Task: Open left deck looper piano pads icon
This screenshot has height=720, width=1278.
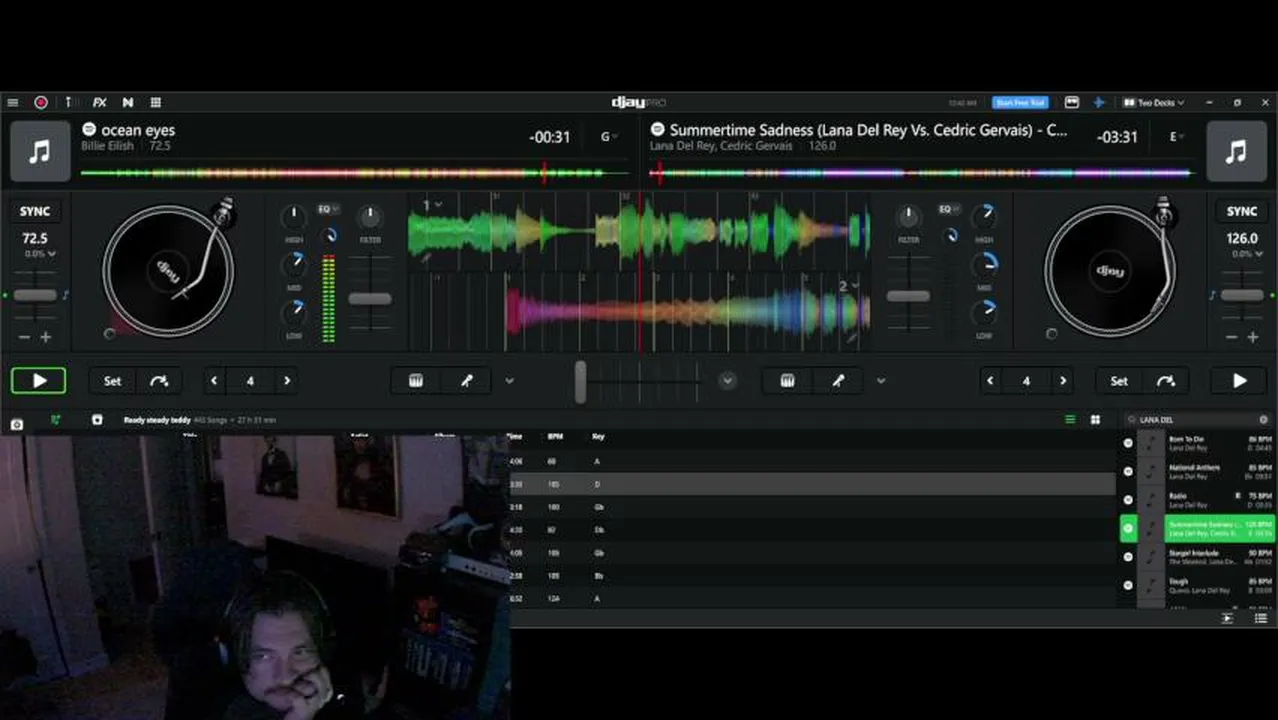Action: (x=416, y=381)
